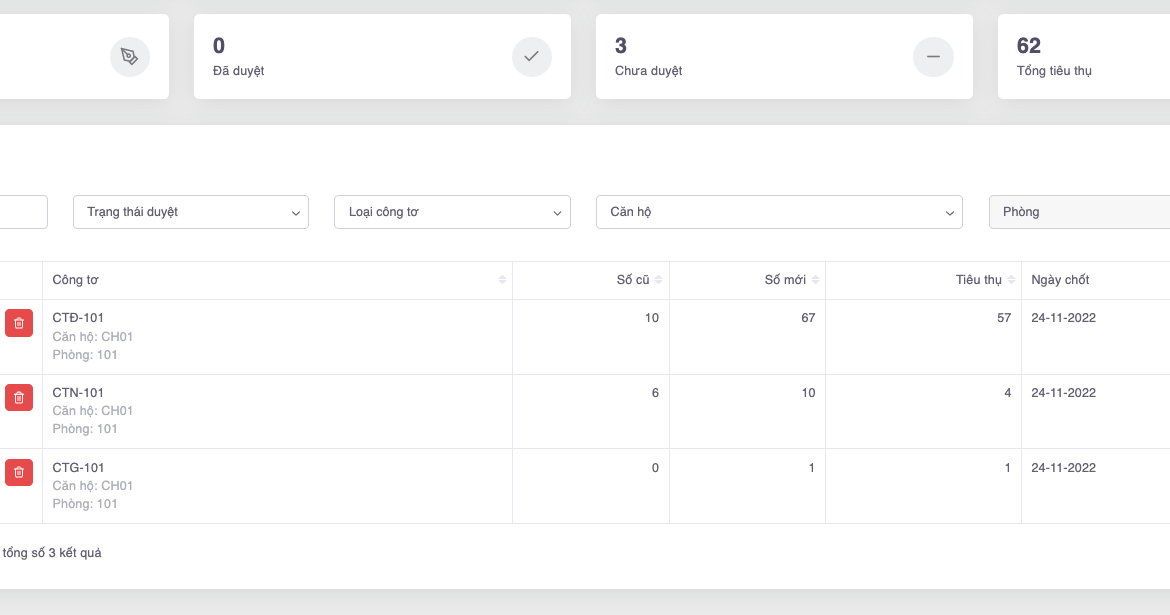Screen dimensions: 1170x615
Task: Sort by Số mới column arrows
Action: [x=815, y=280]
